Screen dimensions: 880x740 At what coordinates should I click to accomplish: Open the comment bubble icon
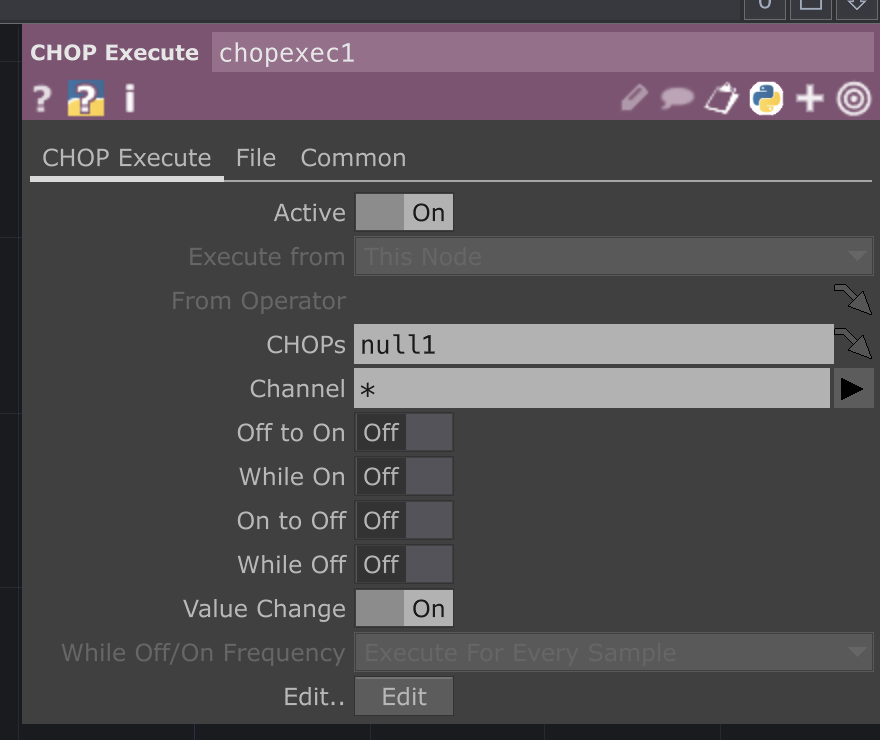pos(677,98)
